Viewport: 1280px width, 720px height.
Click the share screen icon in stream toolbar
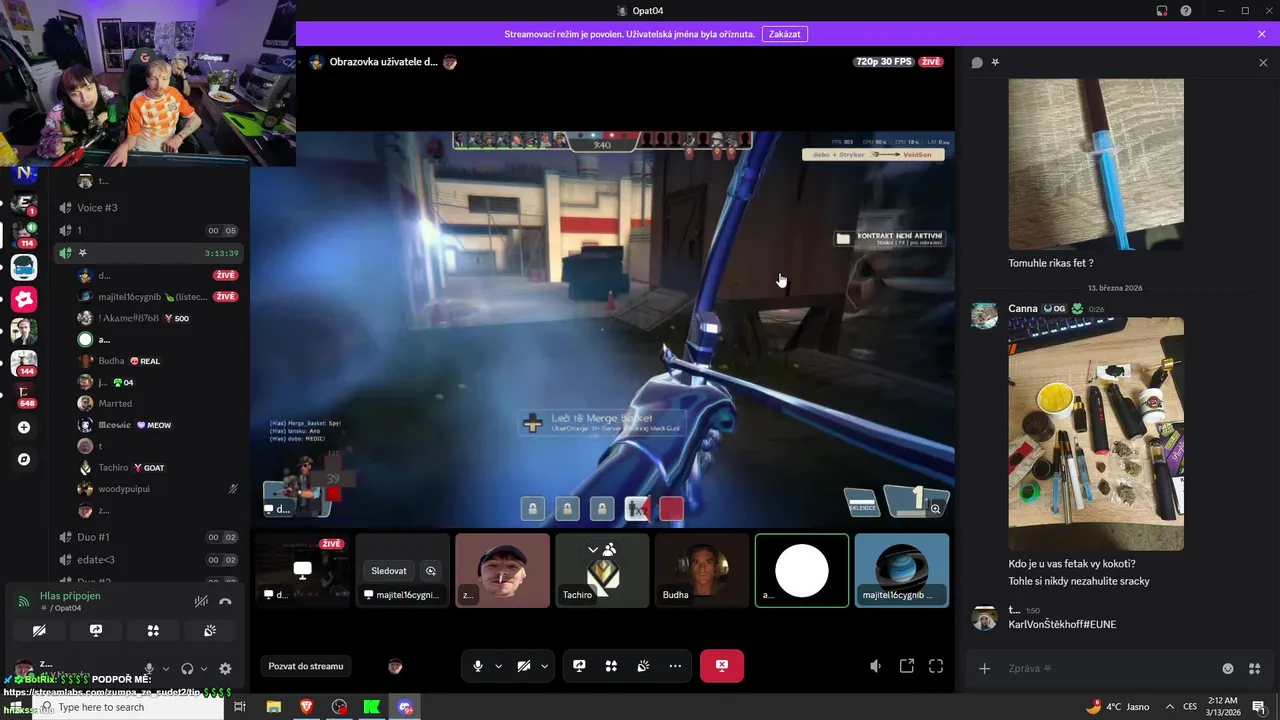coord(579,666)
